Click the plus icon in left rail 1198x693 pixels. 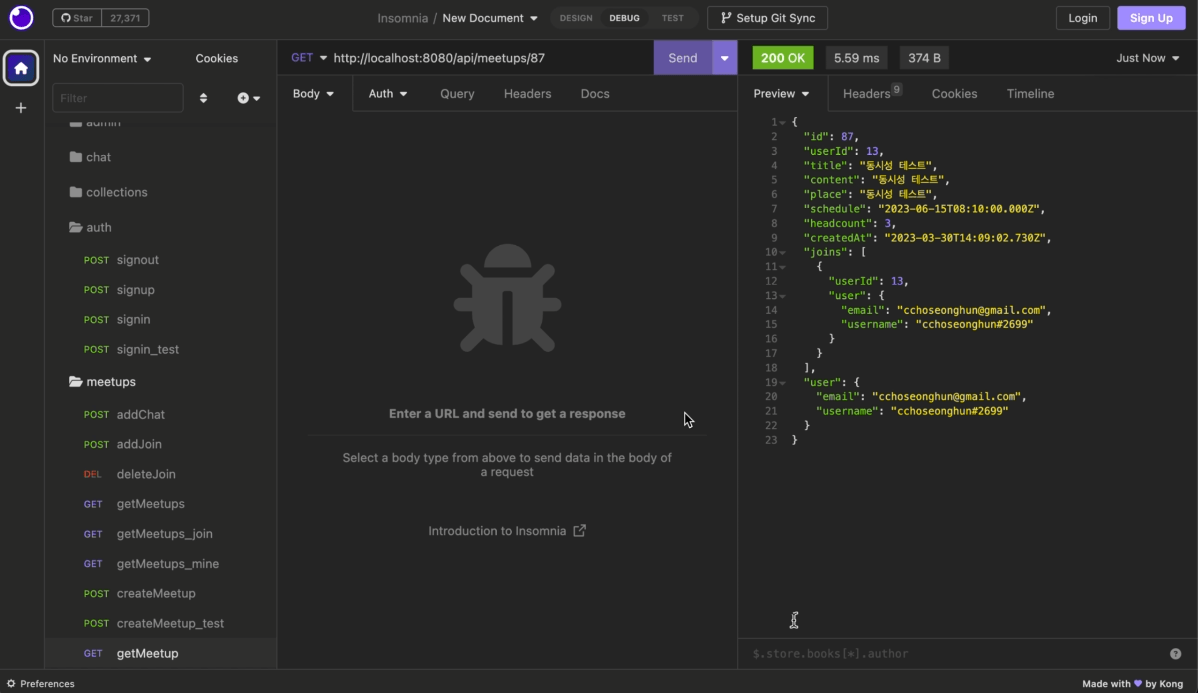pyautogui.click(x=21, y=108)
